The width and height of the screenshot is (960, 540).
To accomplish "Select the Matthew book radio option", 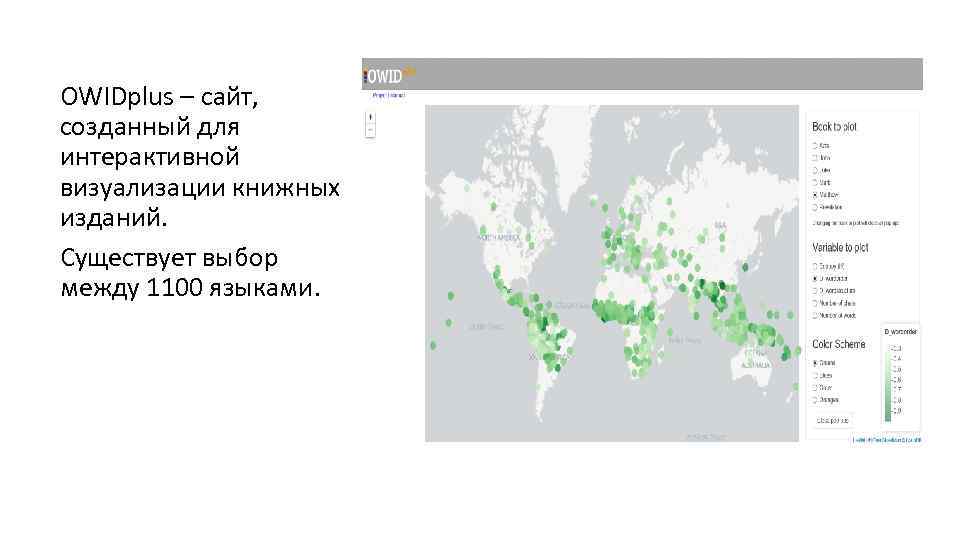I will click(815, 195).
